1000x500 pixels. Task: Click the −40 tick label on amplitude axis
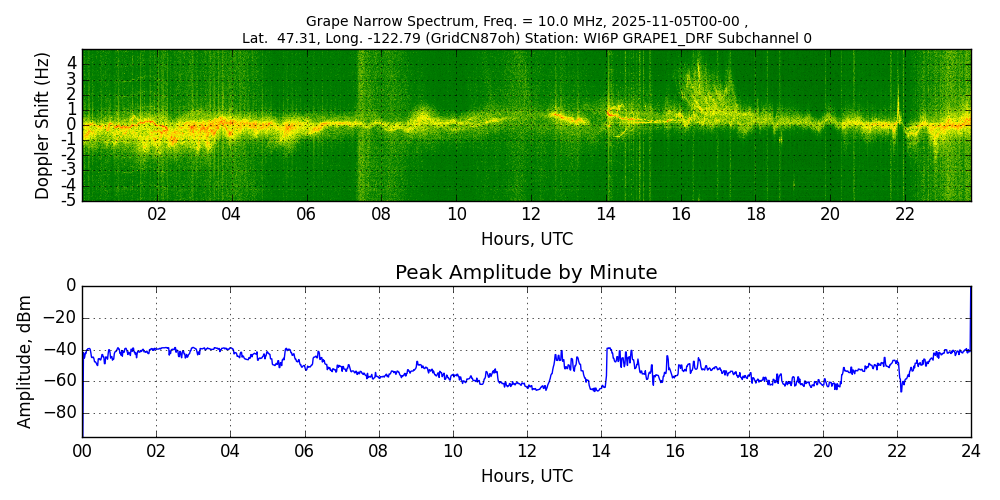[62, 349]
